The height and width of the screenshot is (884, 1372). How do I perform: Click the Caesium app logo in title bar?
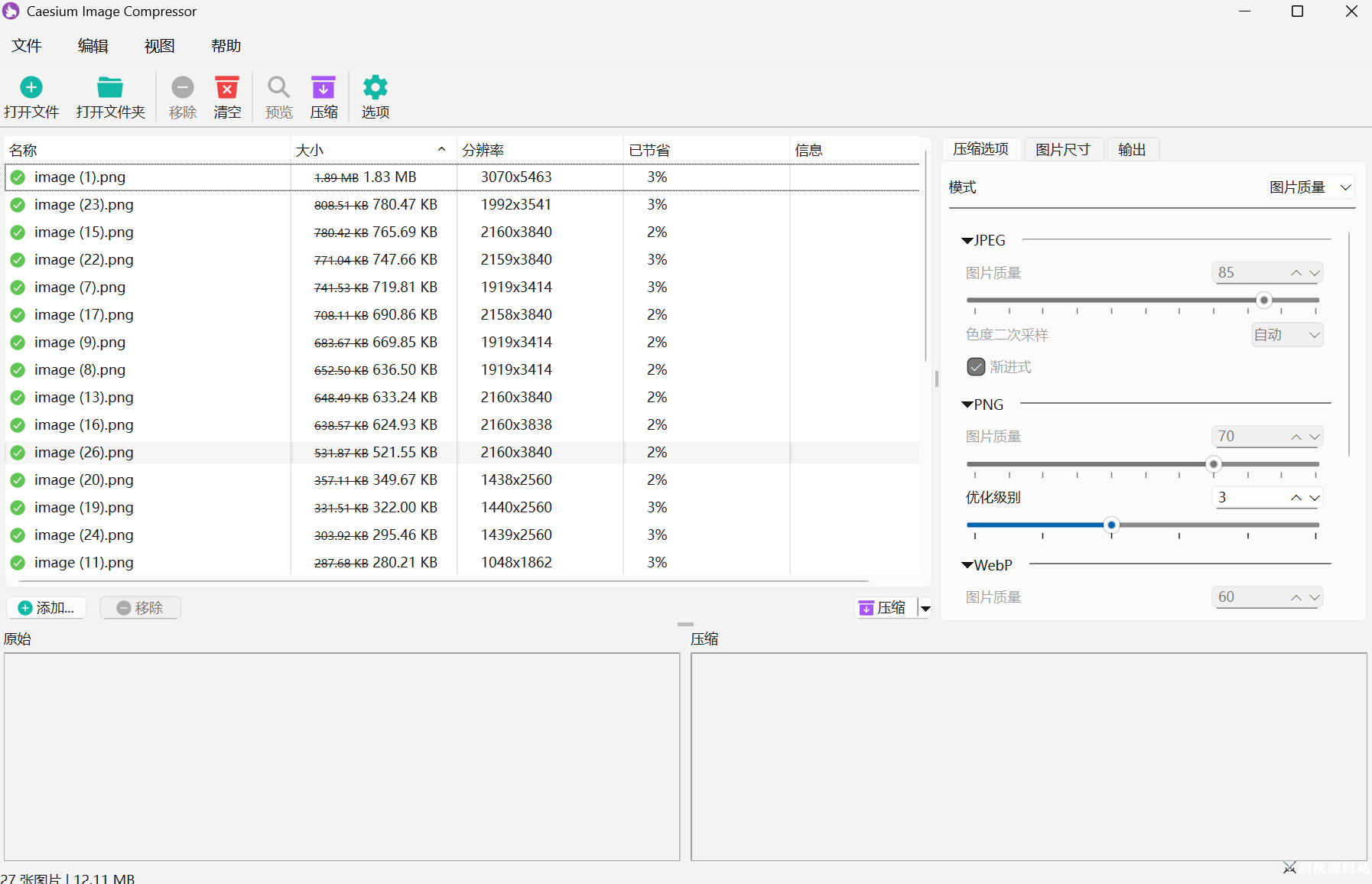tap(11, 11)
